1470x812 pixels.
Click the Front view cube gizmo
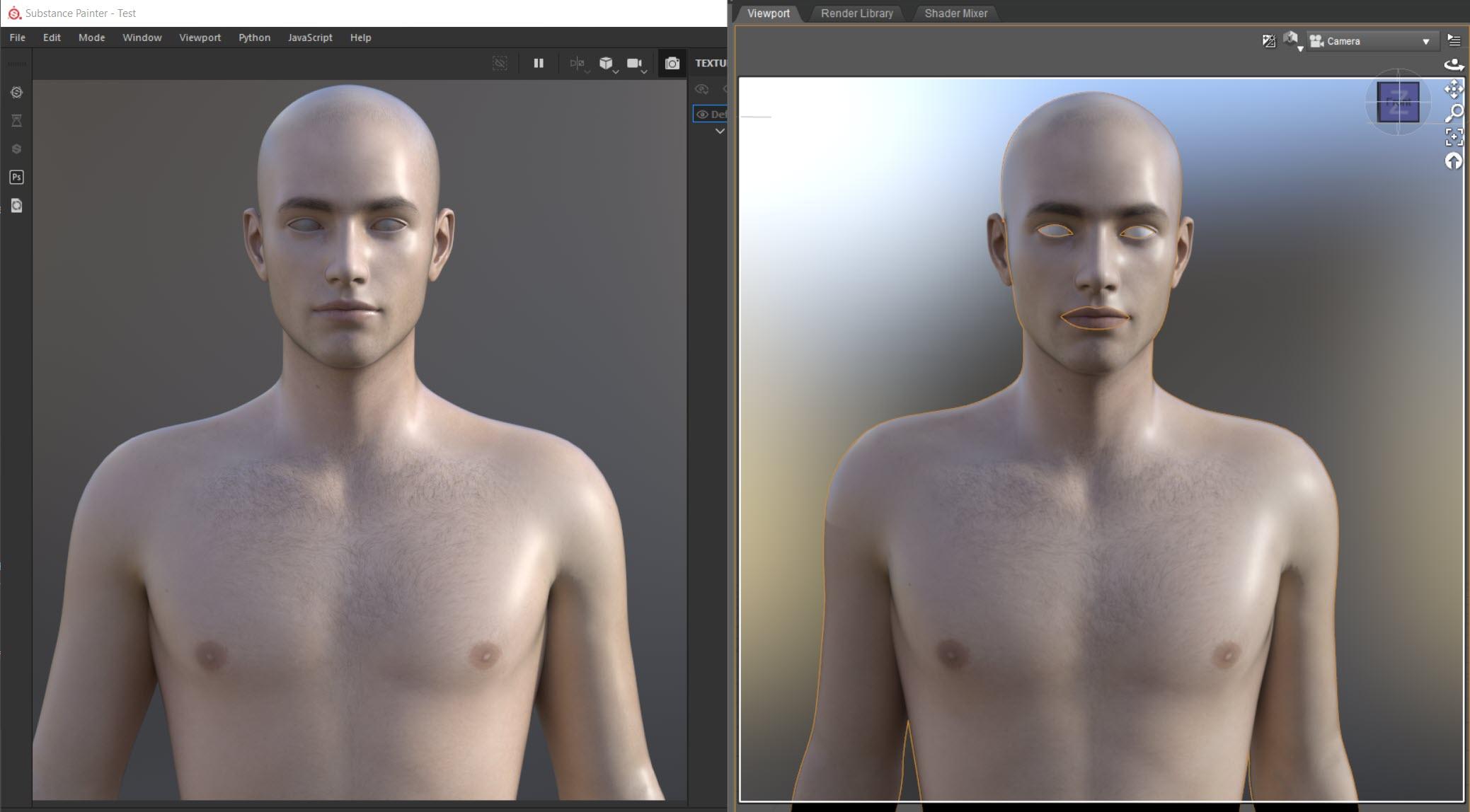(x=1397, y=103)
